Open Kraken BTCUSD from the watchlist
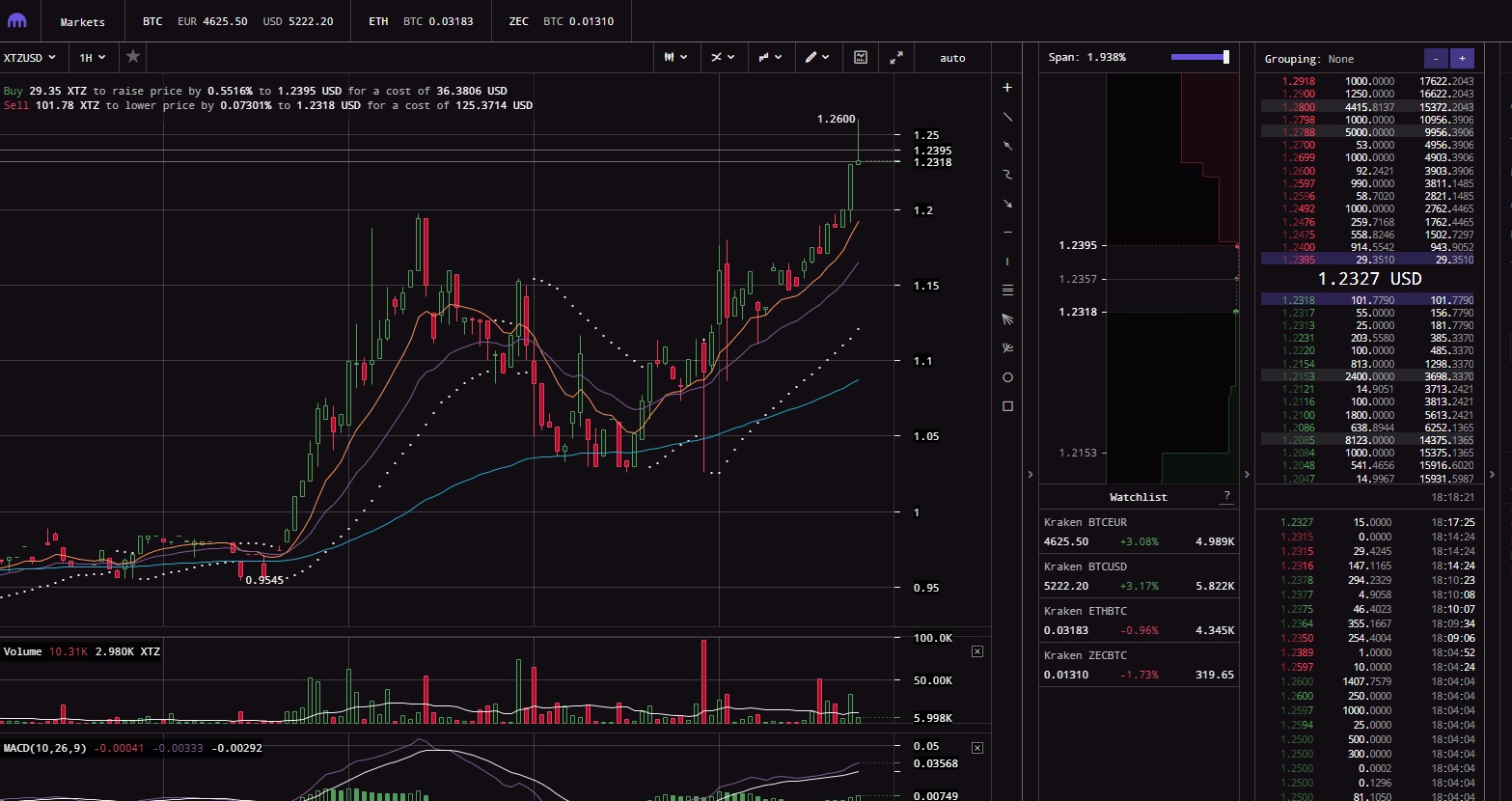 [1139, 576]
